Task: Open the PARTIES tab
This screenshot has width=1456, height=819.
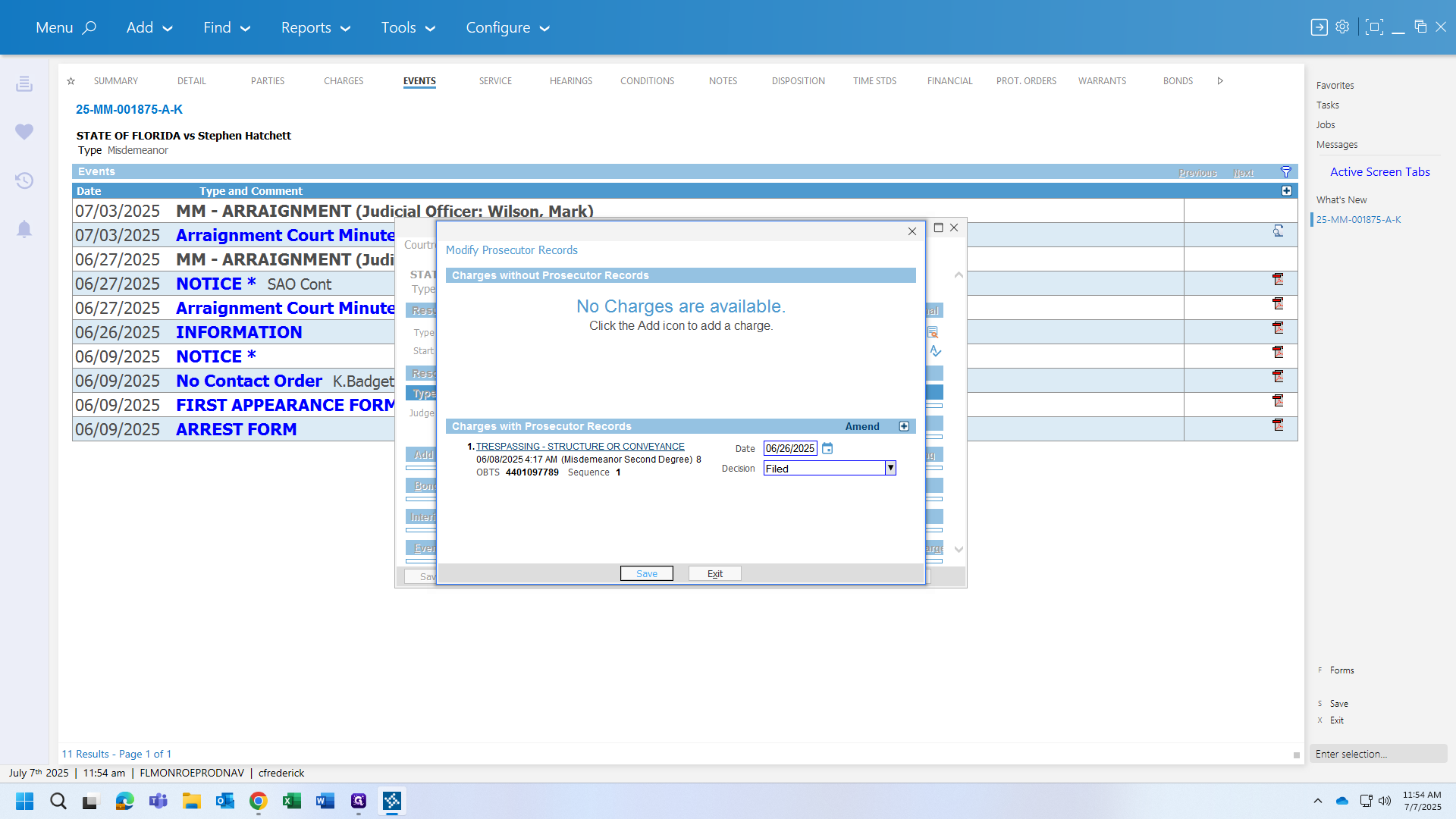Action: click(268, 81)
